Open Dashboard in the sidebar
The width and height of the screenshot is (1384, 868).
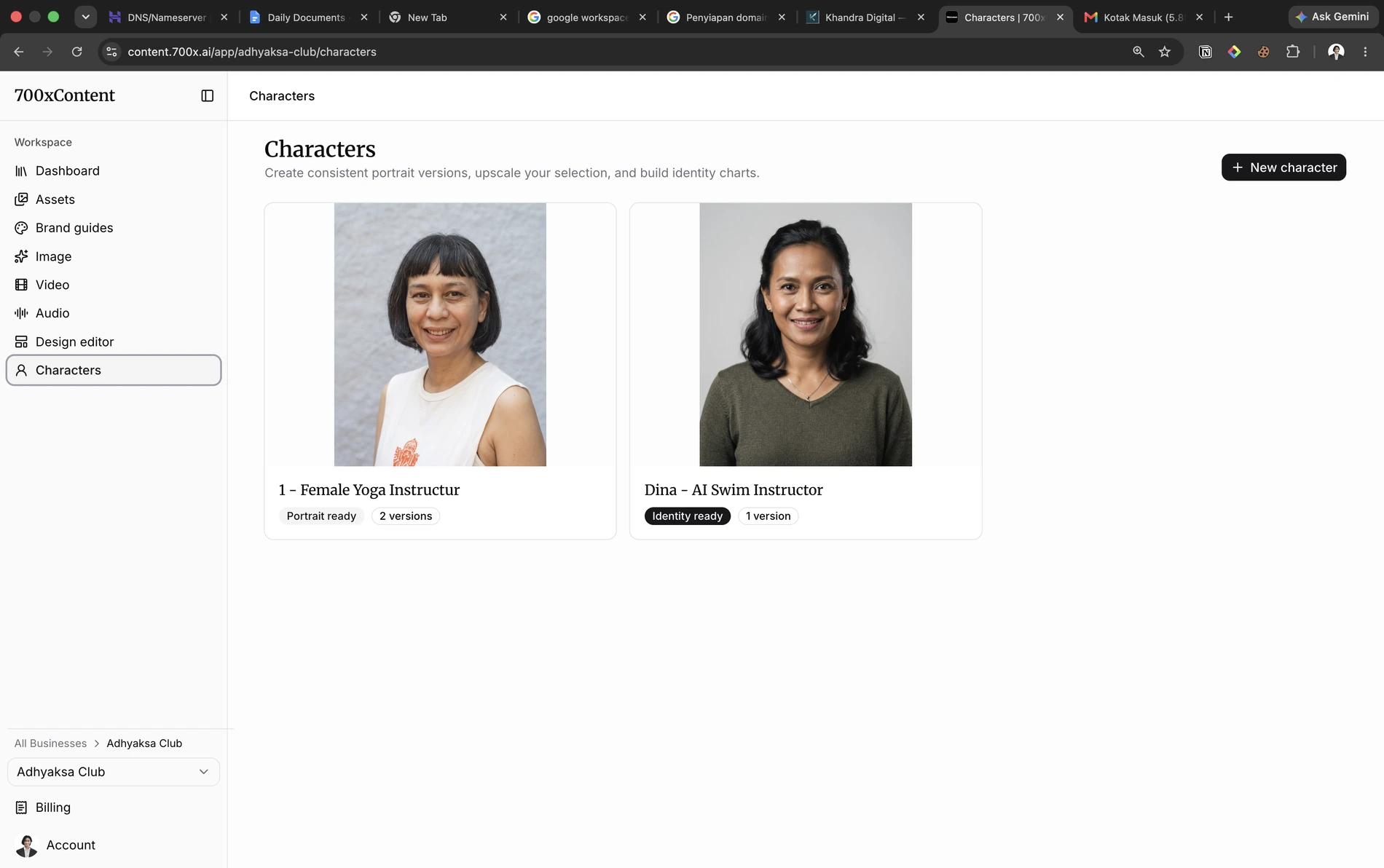pyautogui.click(x=114, y=170)
